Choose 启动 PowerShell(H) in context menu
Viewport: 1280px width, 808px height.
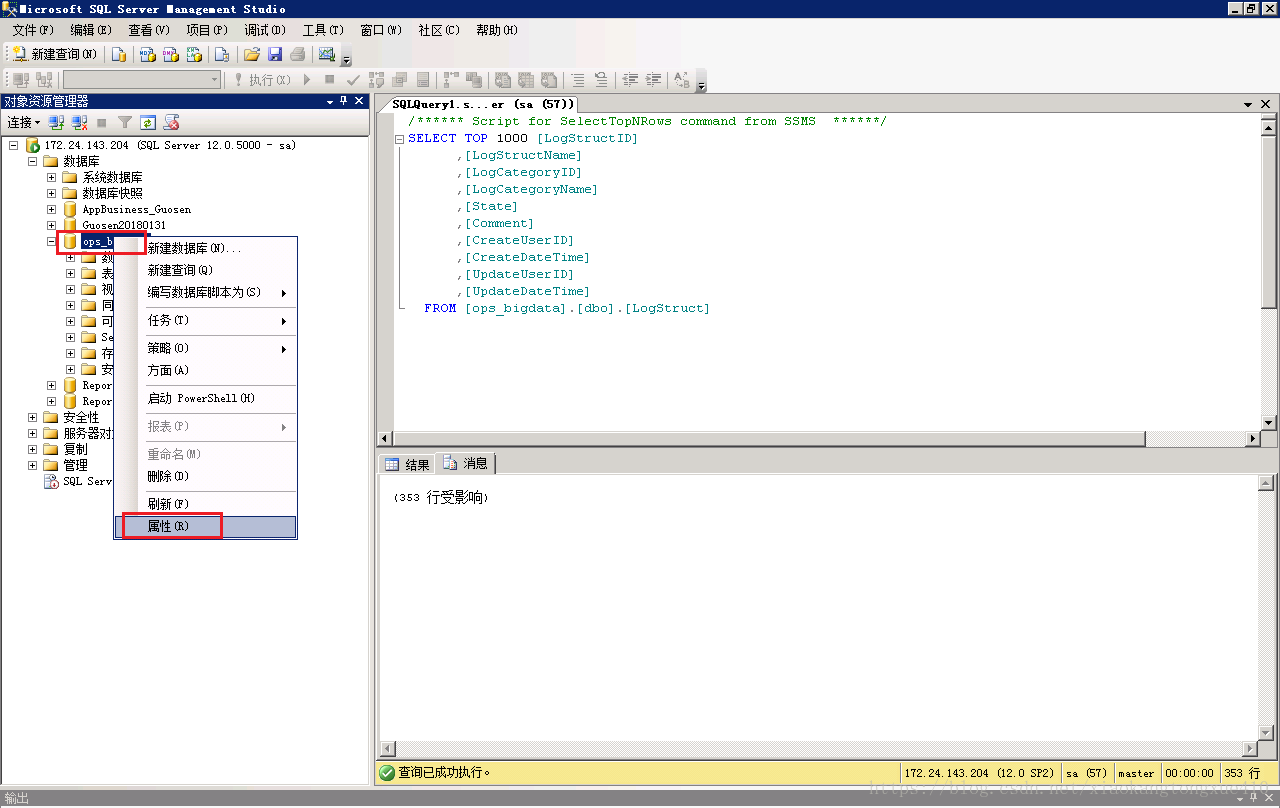tap(205, 398)
